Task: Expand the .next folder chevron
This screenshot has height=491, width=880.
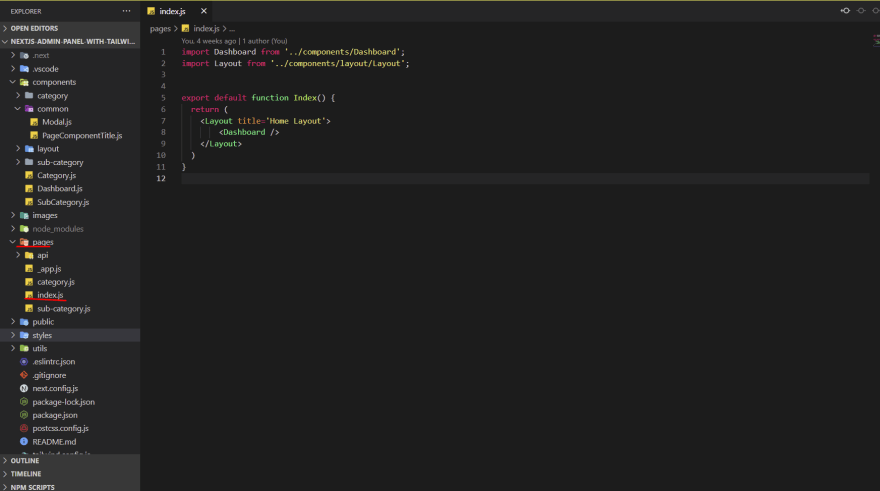Action: point(13,55)
